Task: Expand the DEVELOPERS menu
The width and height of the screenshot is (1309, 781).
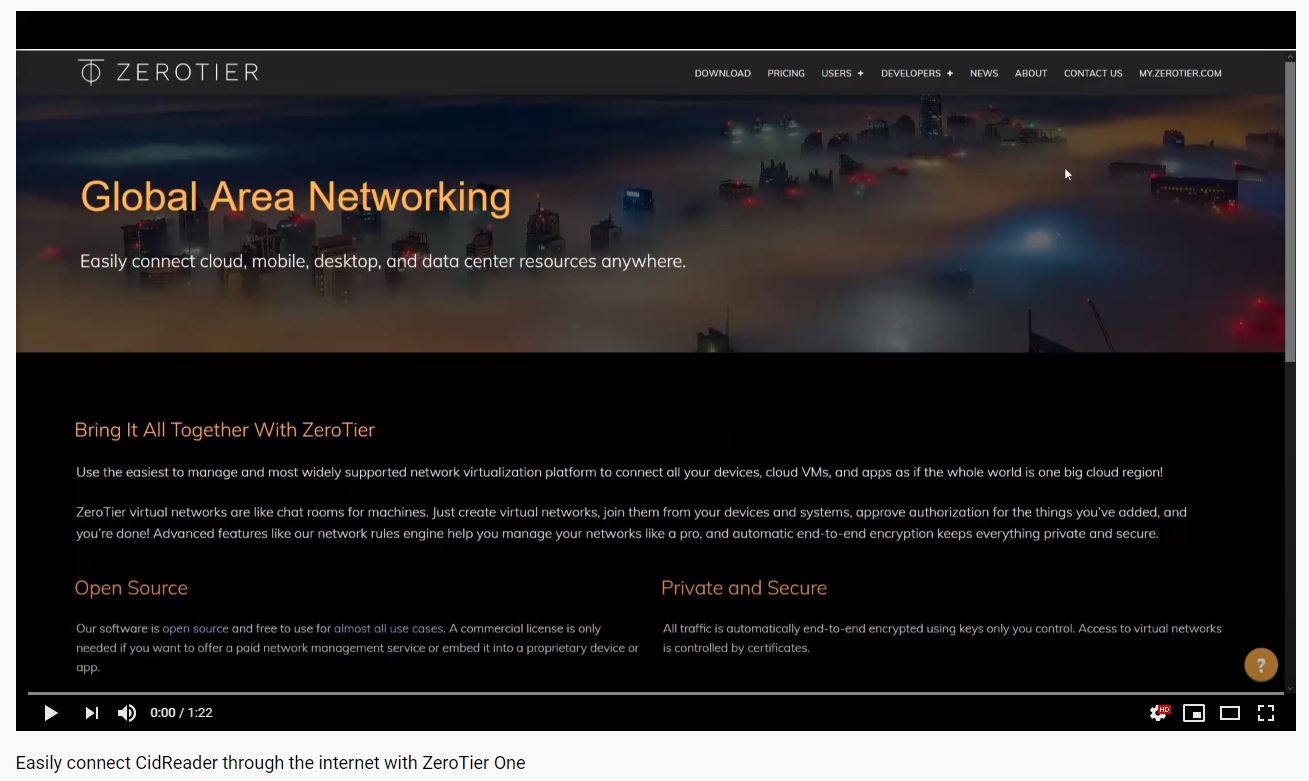Action: point(917,73)
